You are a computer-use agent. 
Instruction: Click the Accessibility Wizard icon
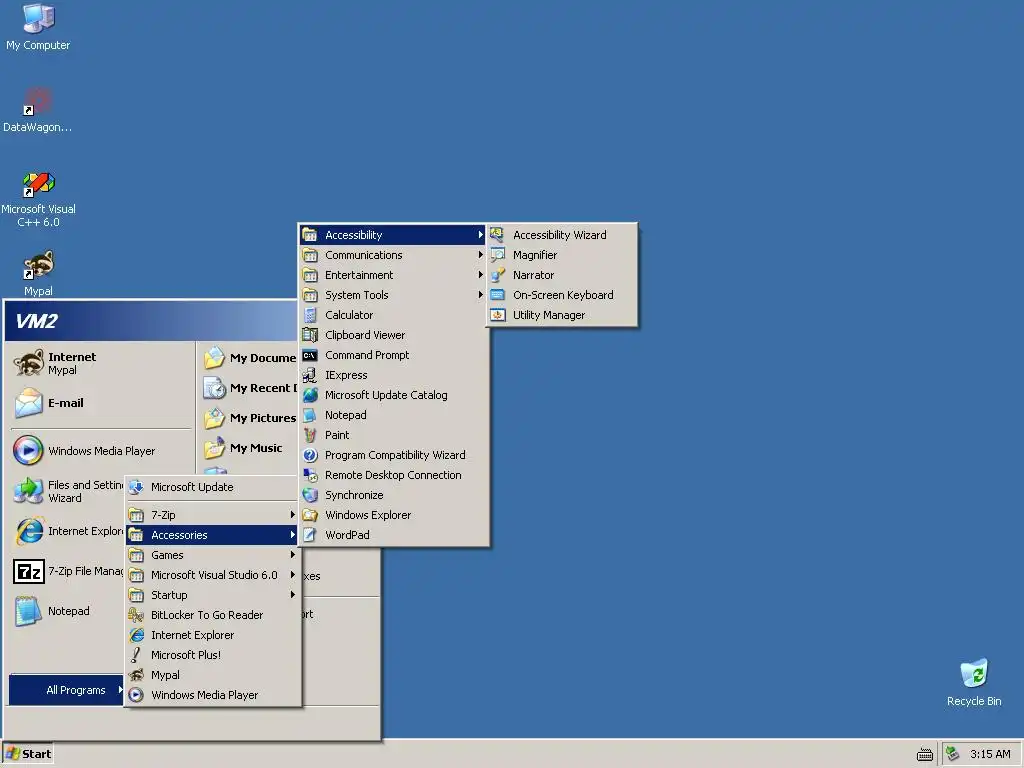498,234
